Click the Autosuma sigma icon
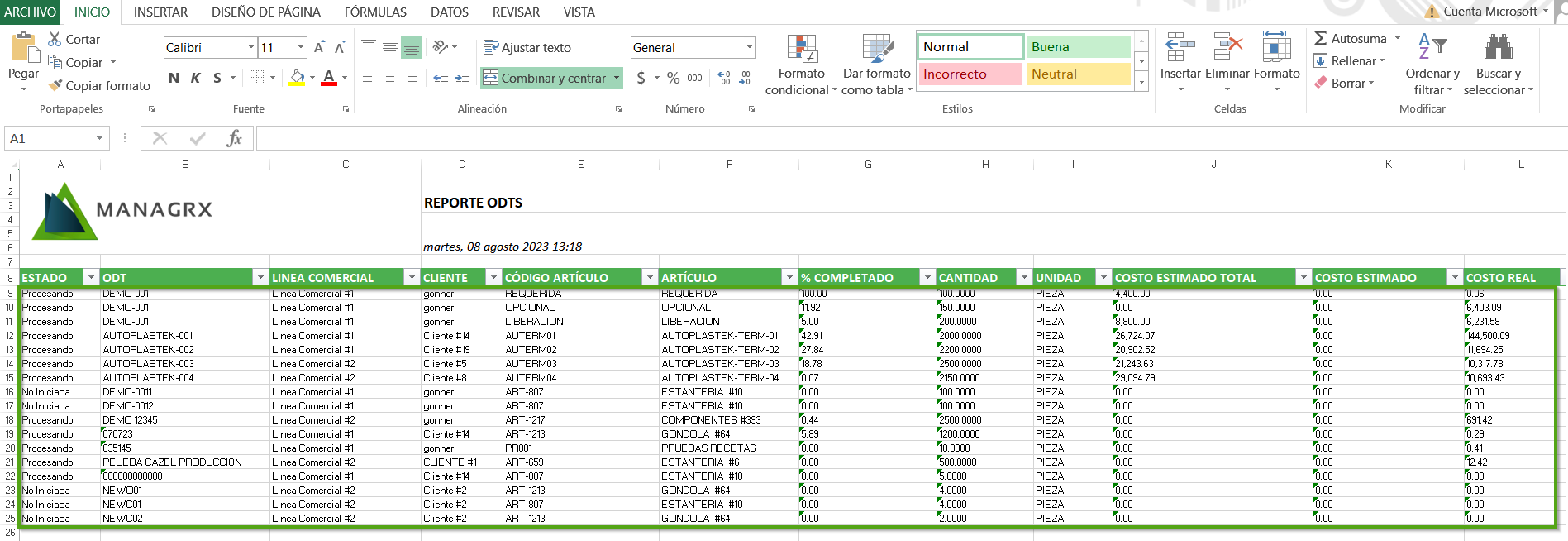Screen dimensions: 1568x541 point(1321,39)
